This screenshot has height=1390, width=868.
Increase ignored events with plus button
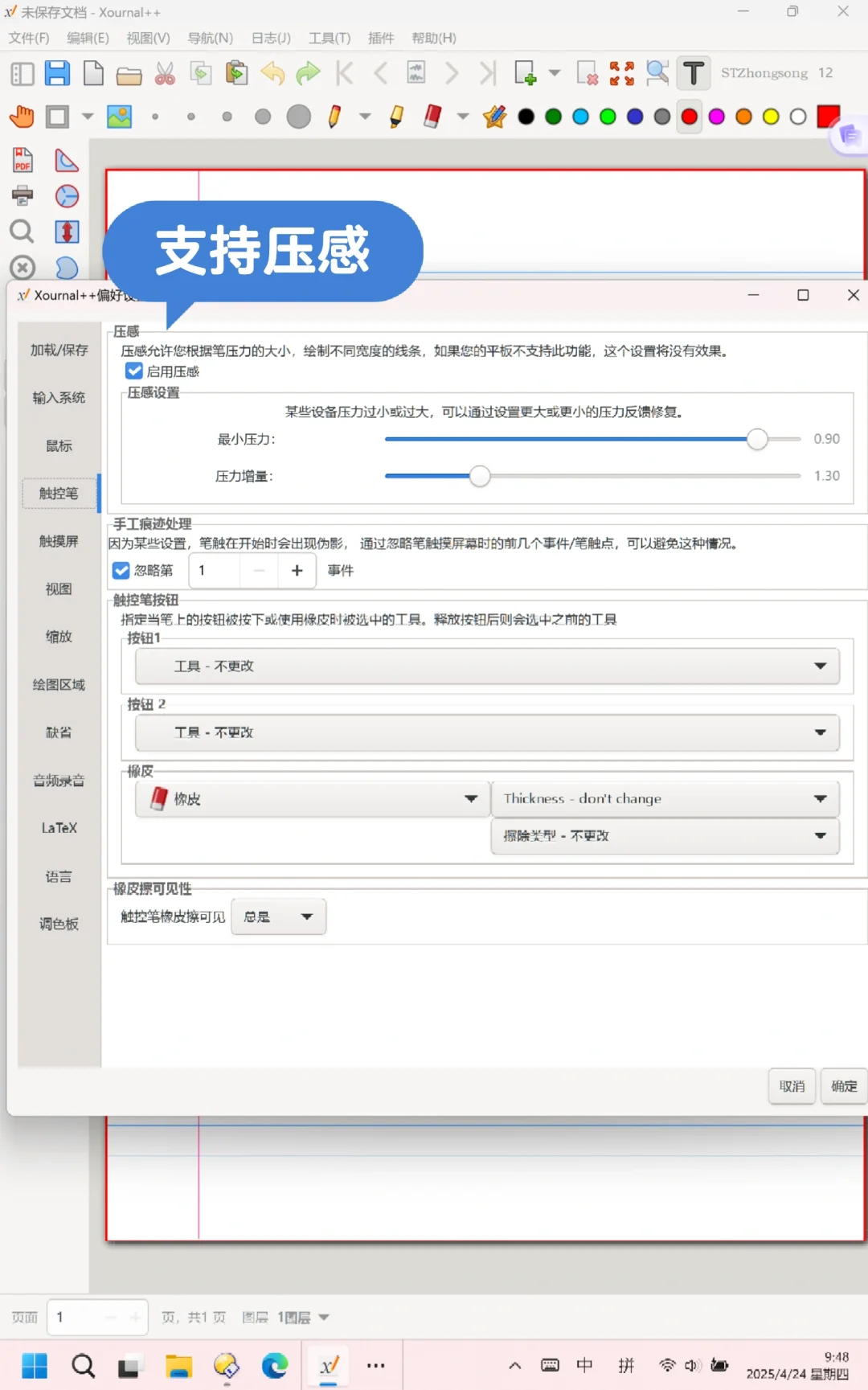[297, 570]
